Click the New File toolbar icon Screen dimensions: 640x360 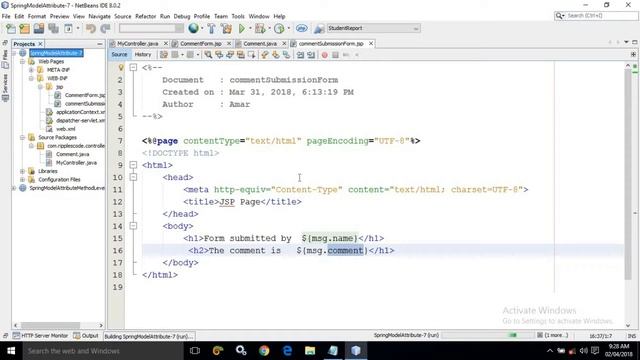(11, 28)
